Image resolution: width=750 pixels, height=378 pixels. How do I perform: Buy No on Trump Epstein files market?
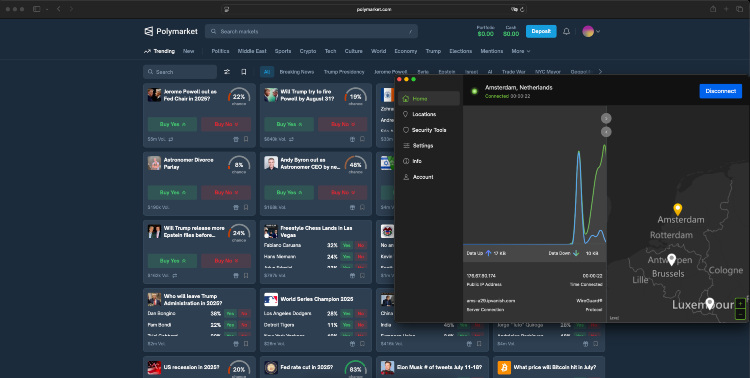pos(226,261)
